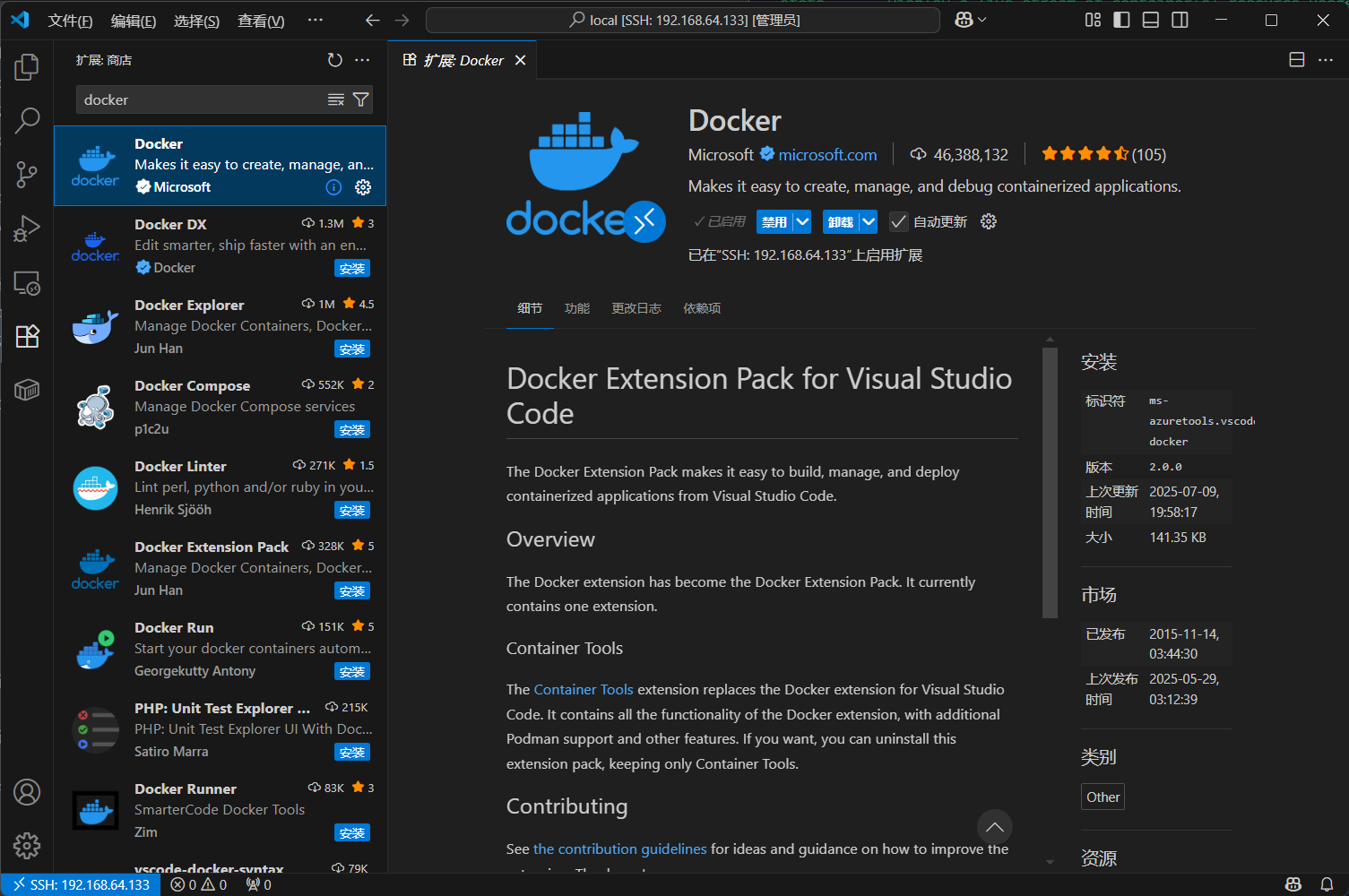Open the Source Control view
1349x896 pixels.
pos(27,175)
